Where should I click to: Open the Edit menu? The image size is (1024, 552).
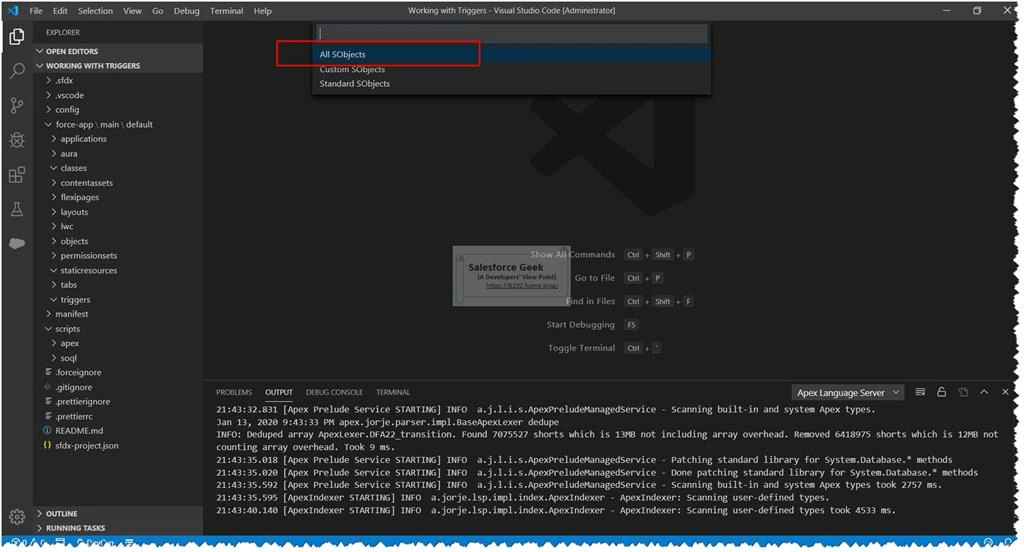(60, 10)
